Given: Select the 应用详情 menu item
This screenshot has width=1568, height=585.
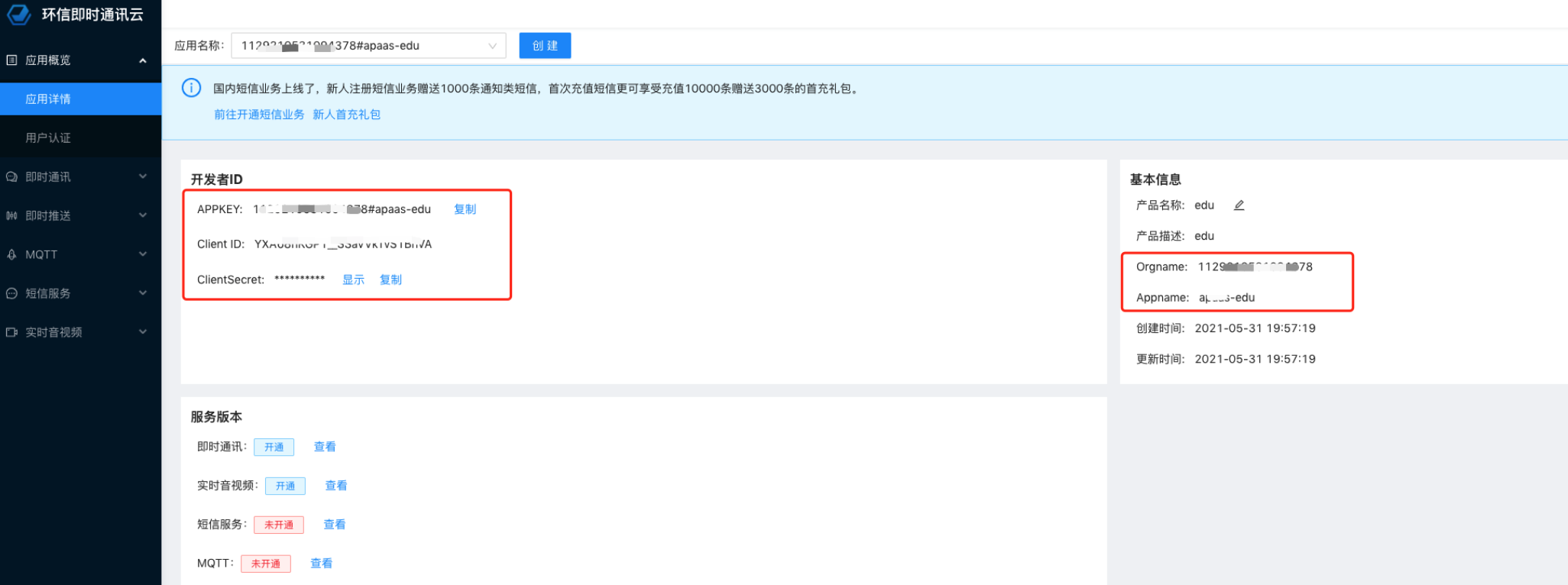Looking at the screenshot, I should tap(81, 99).
